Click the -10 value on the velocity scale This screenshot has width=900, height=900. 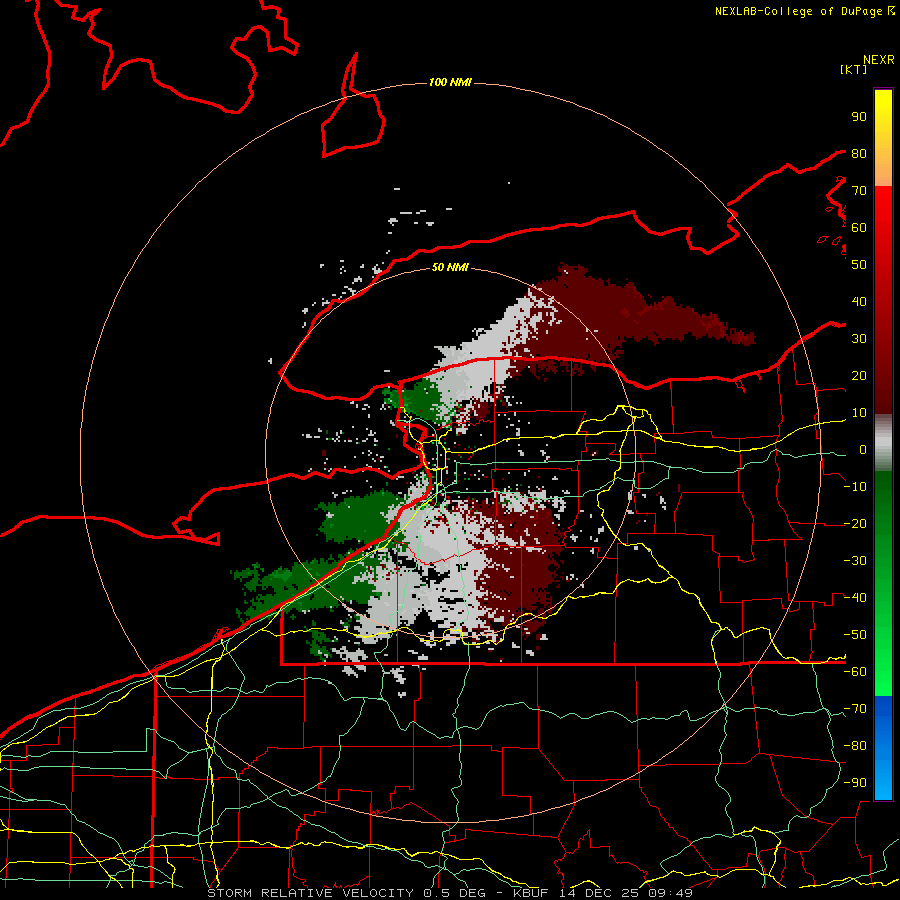(855, 487)
